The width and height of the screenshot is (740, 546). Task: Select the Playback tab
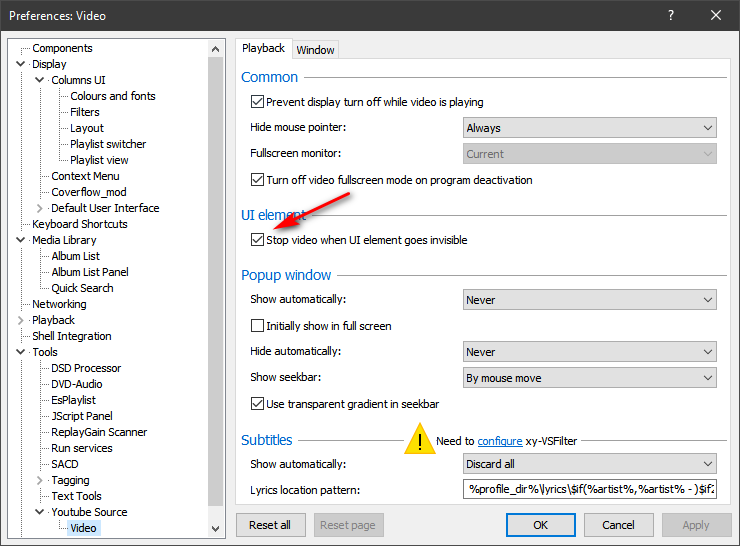pyautogui.click(x=264, y=48)
